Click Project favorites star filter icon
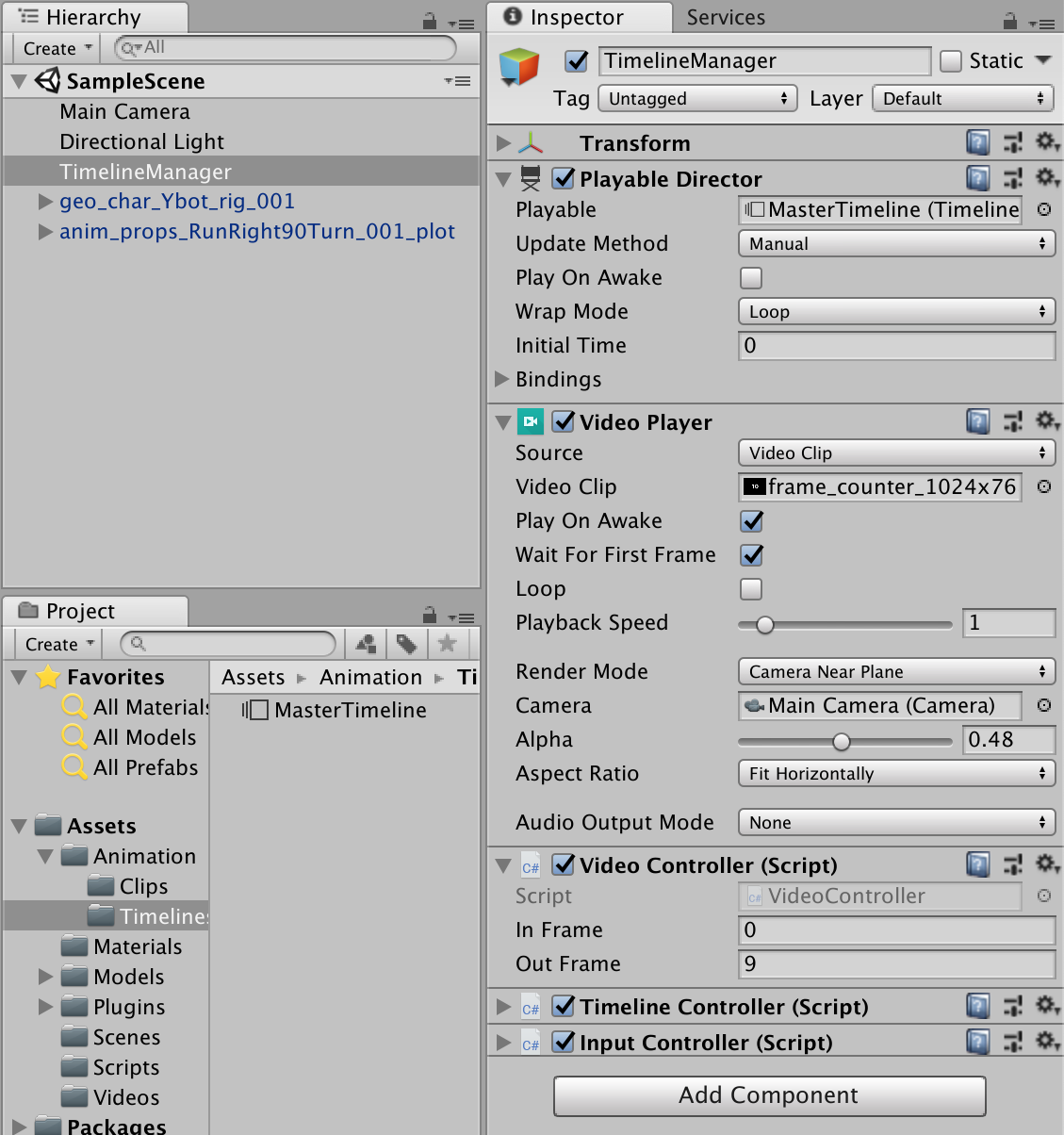This screenshot has height=1135, width=1064. pyautogui.click(x=448, y=644)
